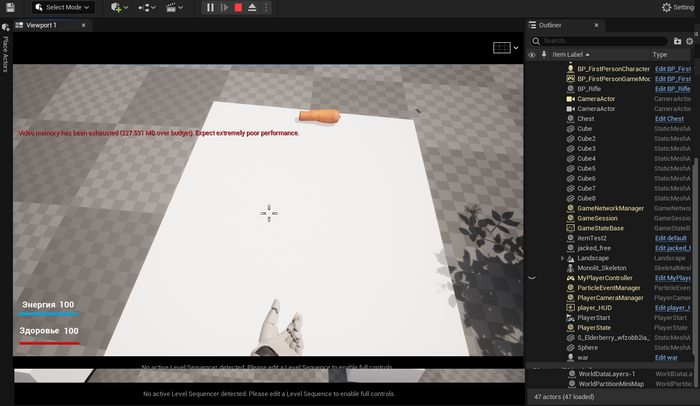Open the Place Actors side panel
This screenshot has width=700, height=406.
5,48
